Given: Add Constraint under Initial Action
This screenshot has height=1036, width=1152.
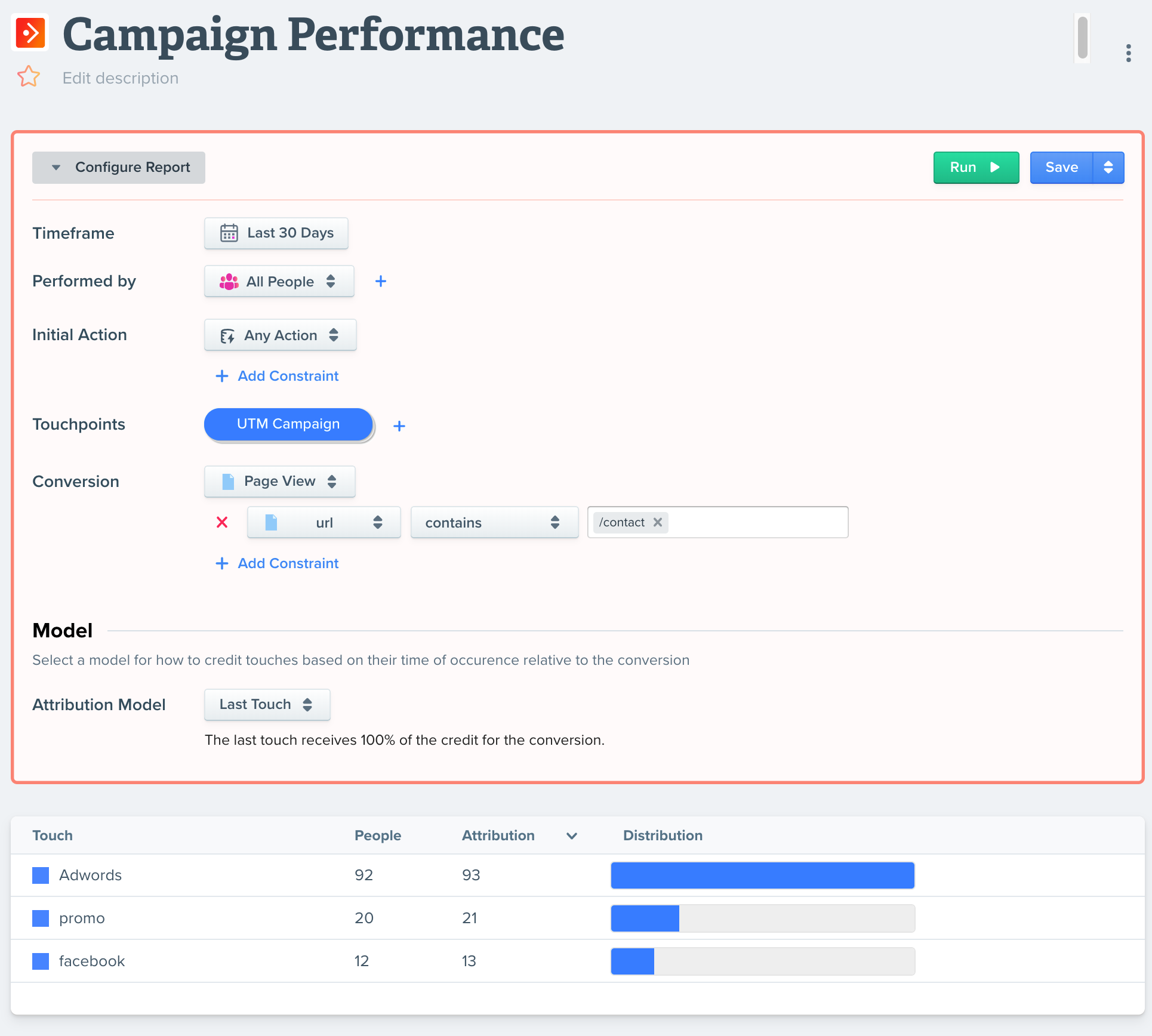Looking at the screenshot, I should click(x=277, y=376).
